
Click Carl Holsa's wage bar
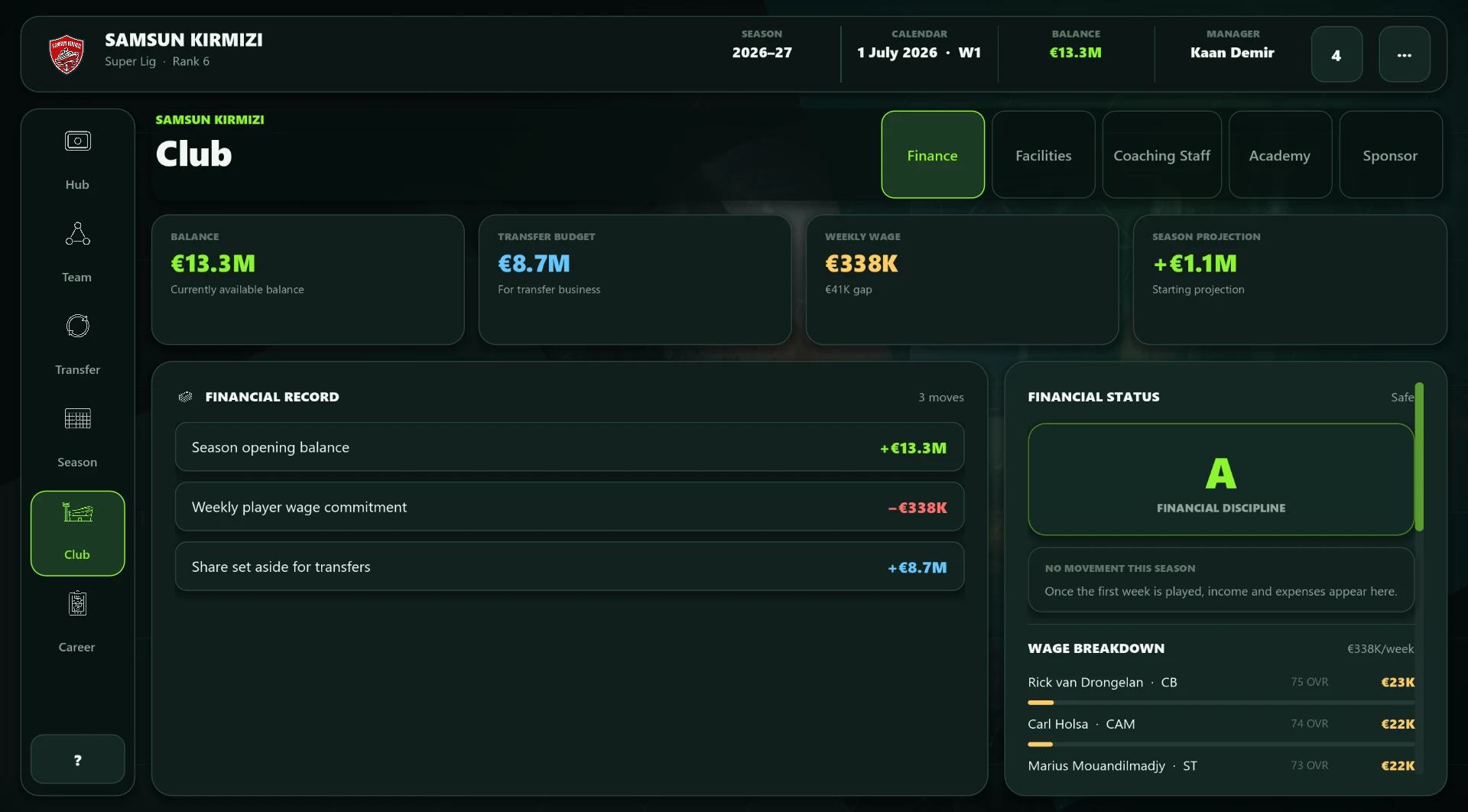coord(1221,744)
